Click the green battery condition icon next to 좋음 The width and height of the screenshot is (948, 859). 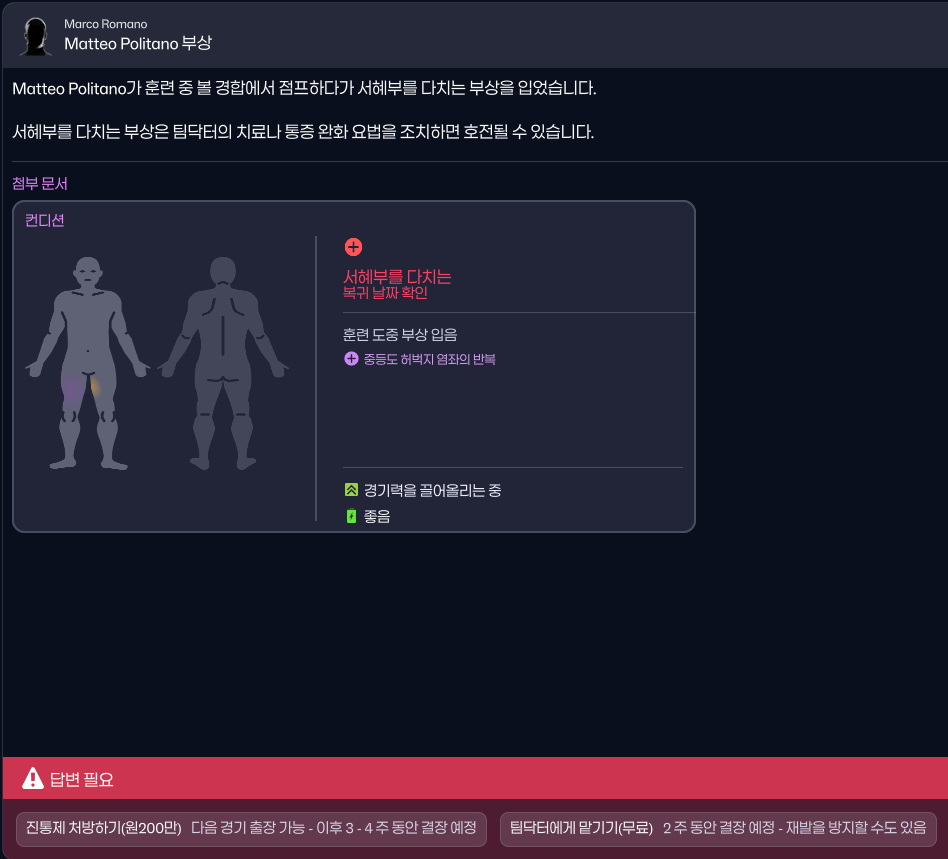[351, 516]
